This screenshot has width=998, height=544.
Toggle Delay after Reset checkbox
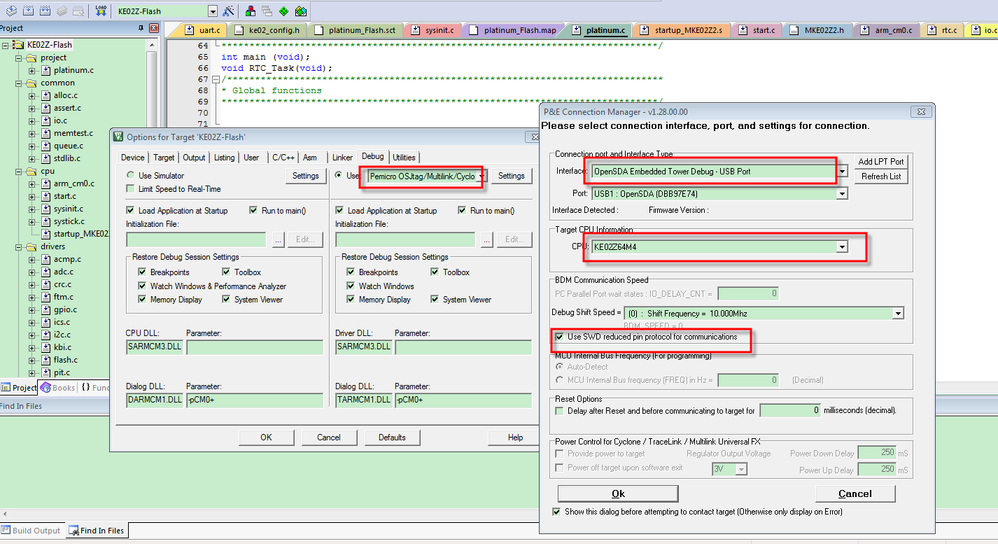click(559, 411)
